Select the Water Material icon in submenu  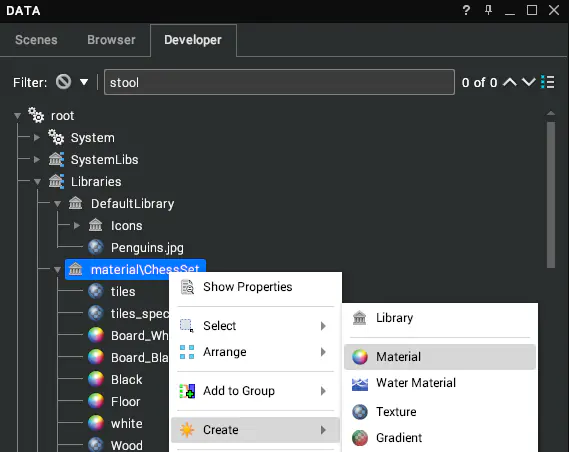[360, 383]
